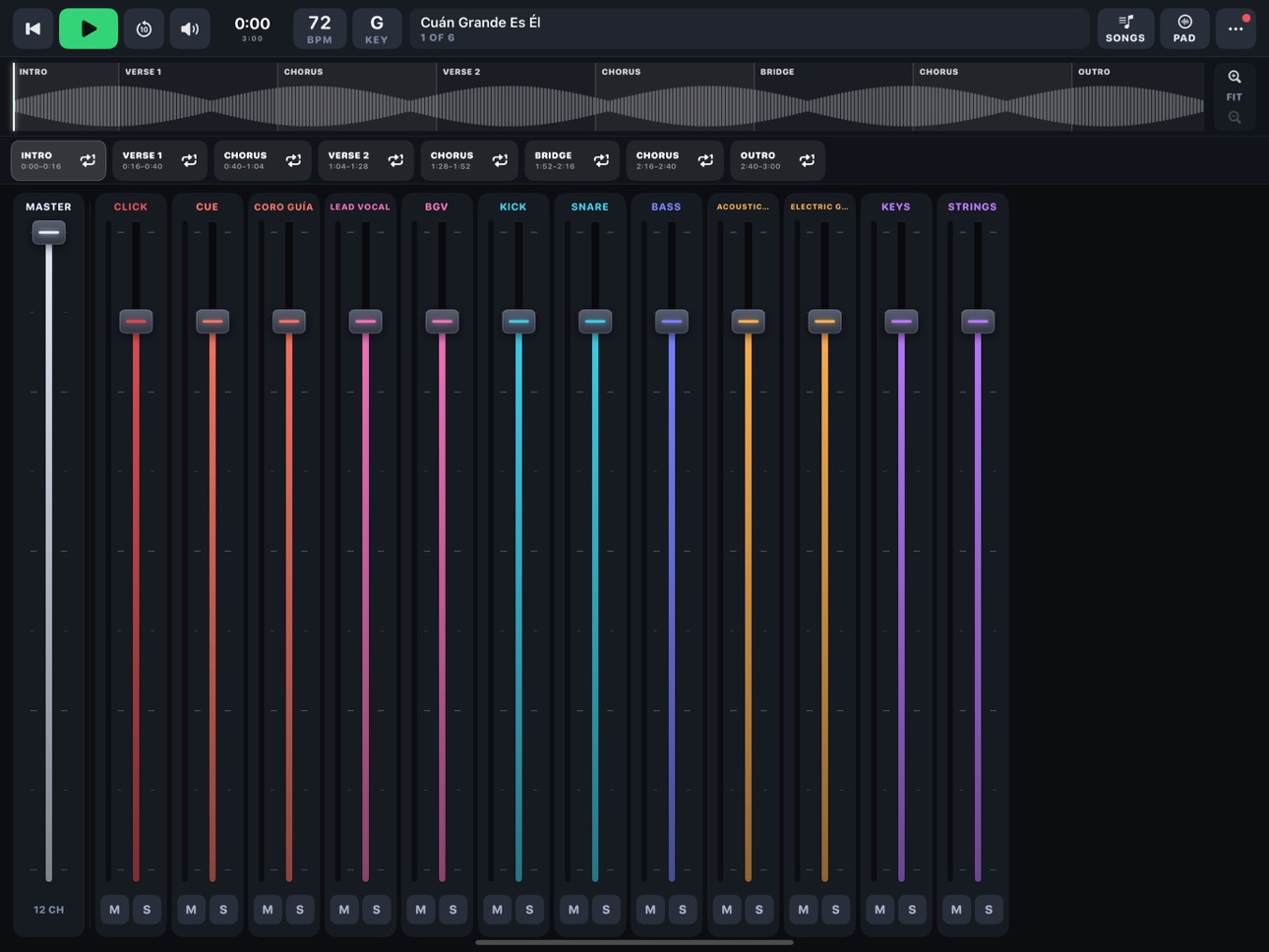Mute the Cue channel
Viewport: 1269px width, 952px height.
(x=191, y=910)
